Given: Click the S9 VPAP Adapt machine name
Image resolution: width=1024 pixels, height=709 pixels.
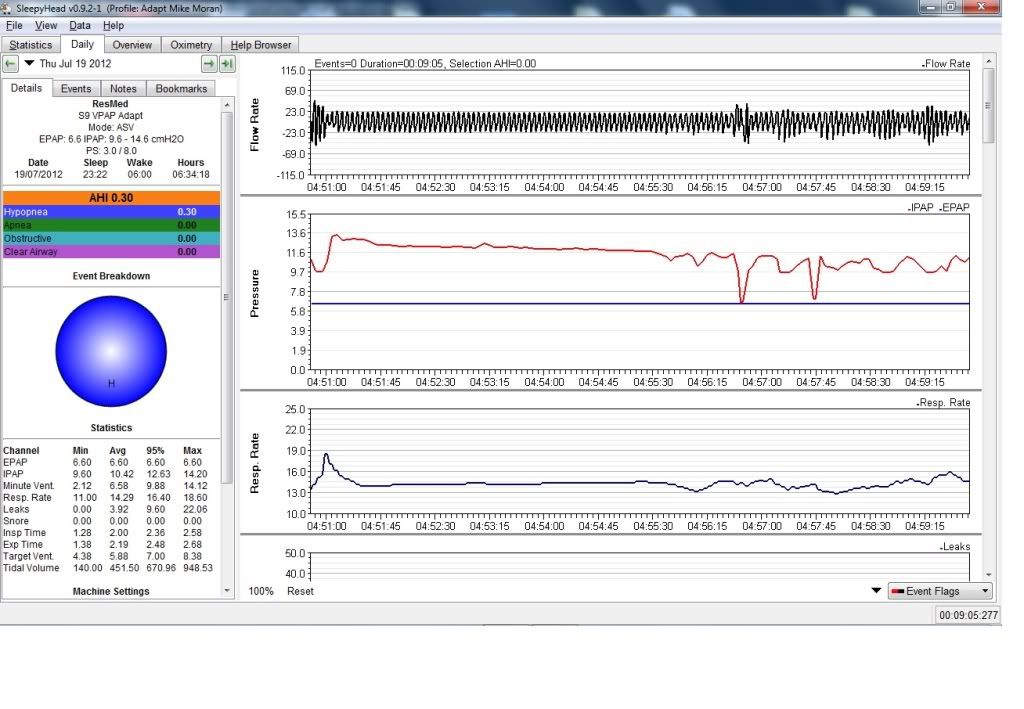Looking at the screenshot, I should [x=110, y=116].
